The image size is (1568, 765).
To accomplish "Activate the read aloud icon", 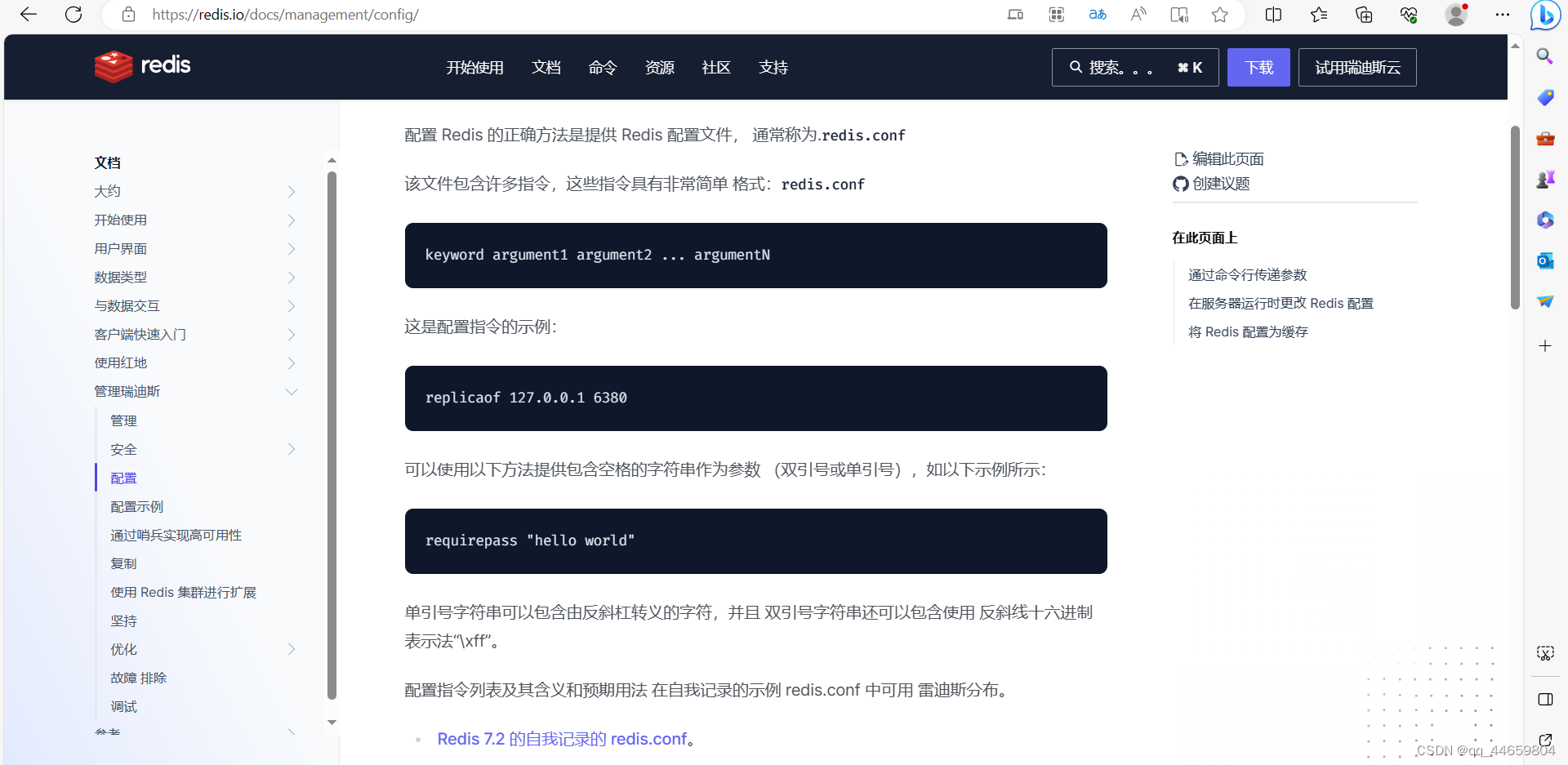I will pos(1138,15).
